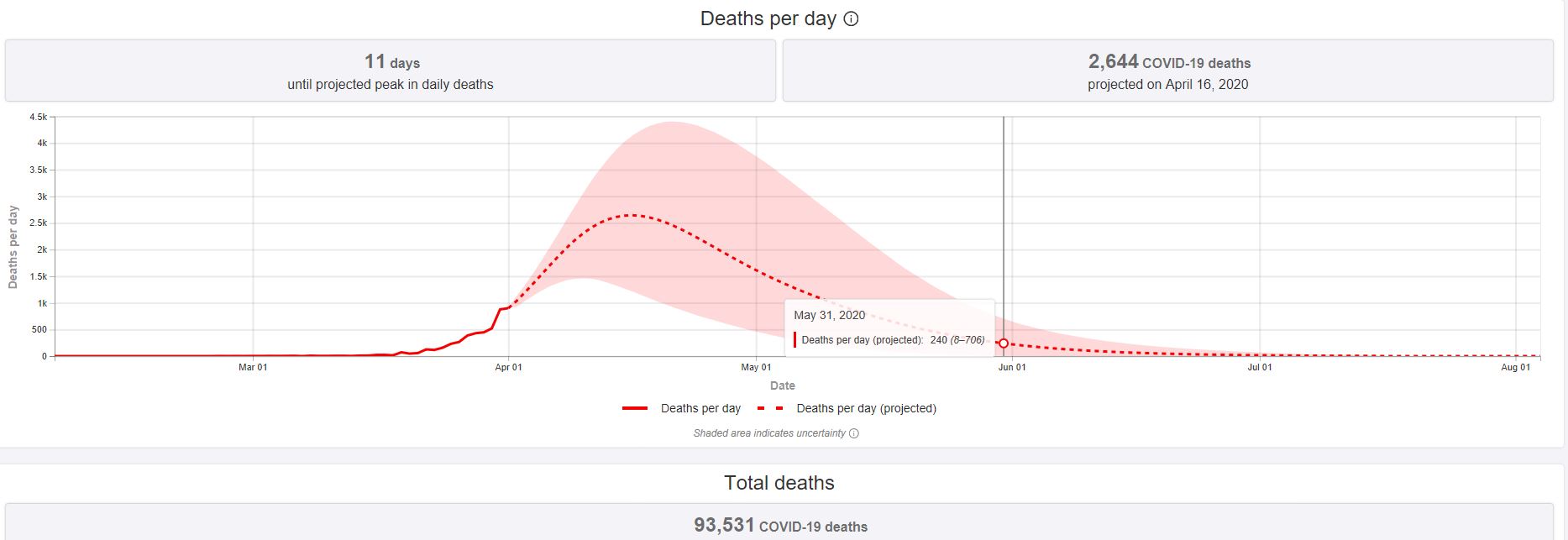Toggle the Deaths per day (projected) legend label

[x=866, y=409]
